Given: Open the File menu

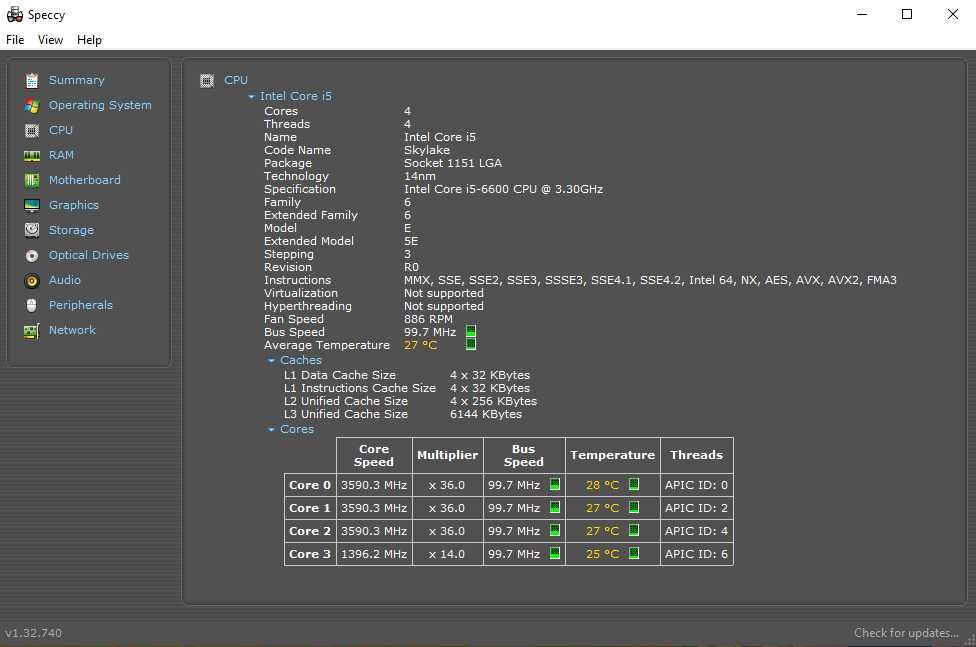Looking at the screenshot, I should (x=15, y=40).
